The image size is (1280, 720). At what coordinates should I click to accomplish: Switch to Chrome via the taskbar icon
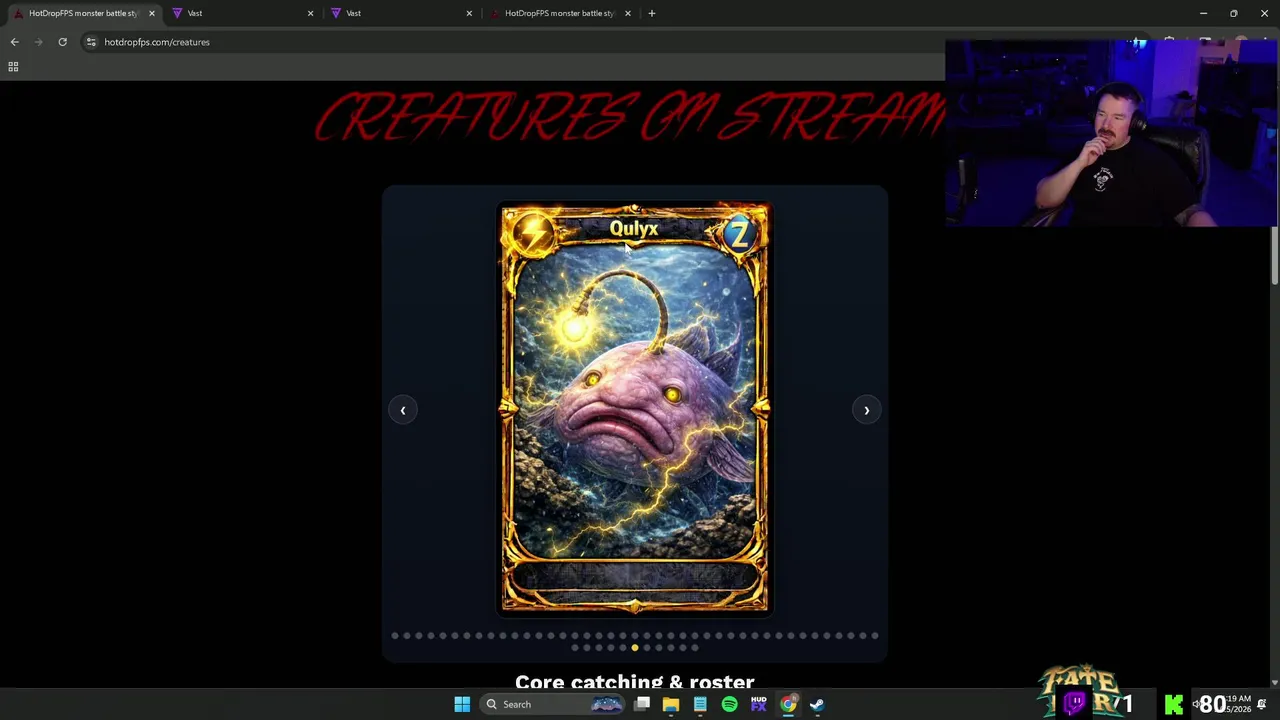[788, 704]
